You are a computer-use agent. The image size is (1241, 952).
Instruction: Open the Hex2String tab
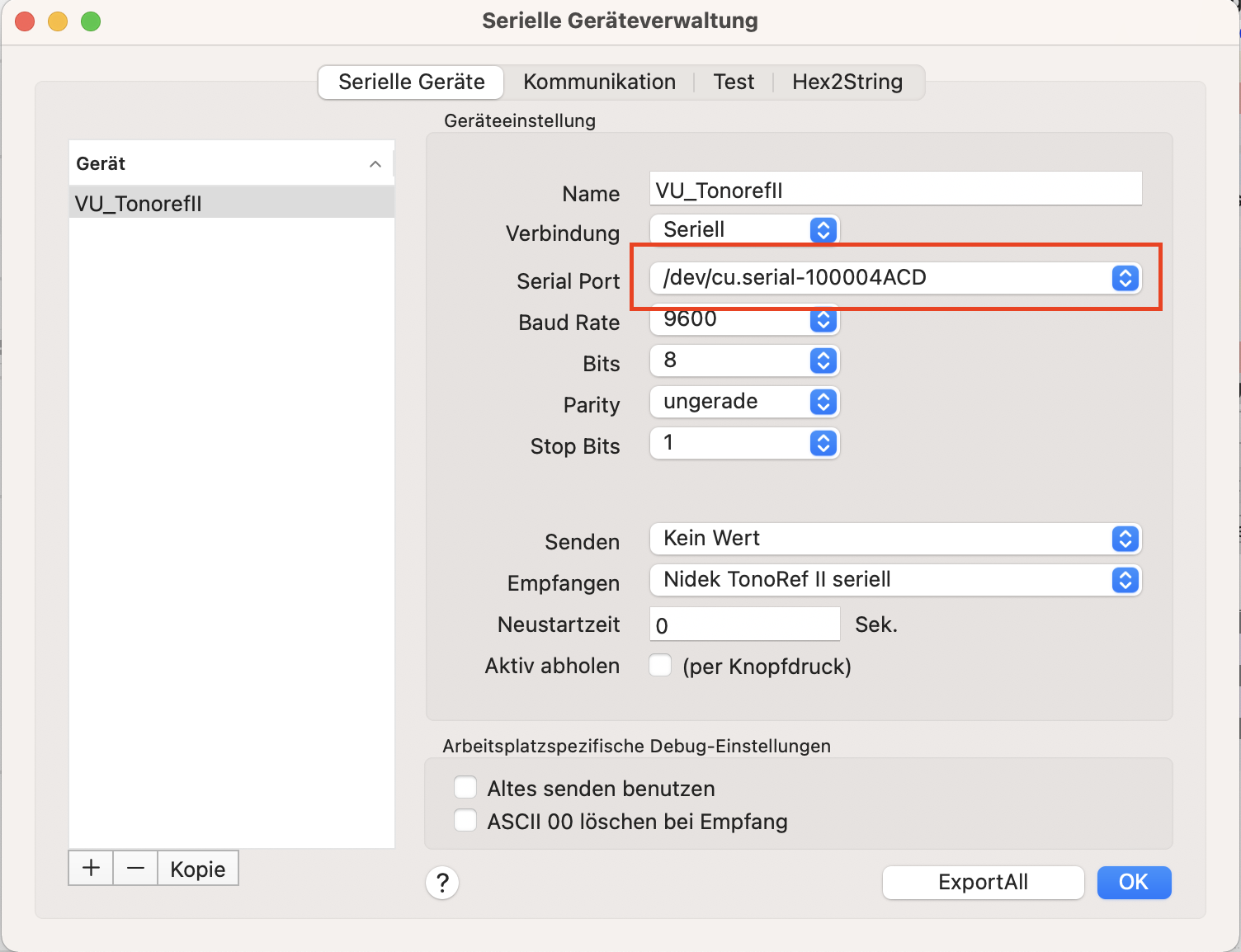[x=847, y=82]
